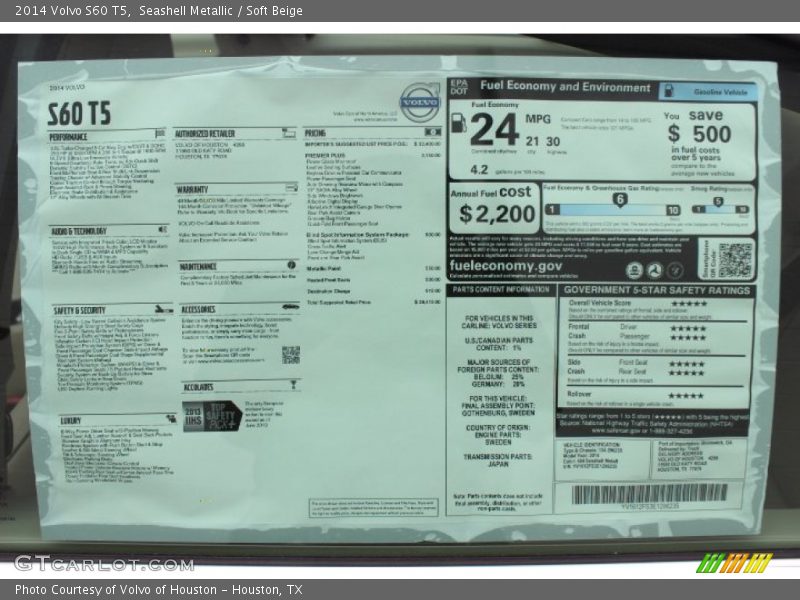This screenshot has height=600, width=800.
Task: Click the '21' city MPG value
Action: pyautogui.click(x=532, y=141)
